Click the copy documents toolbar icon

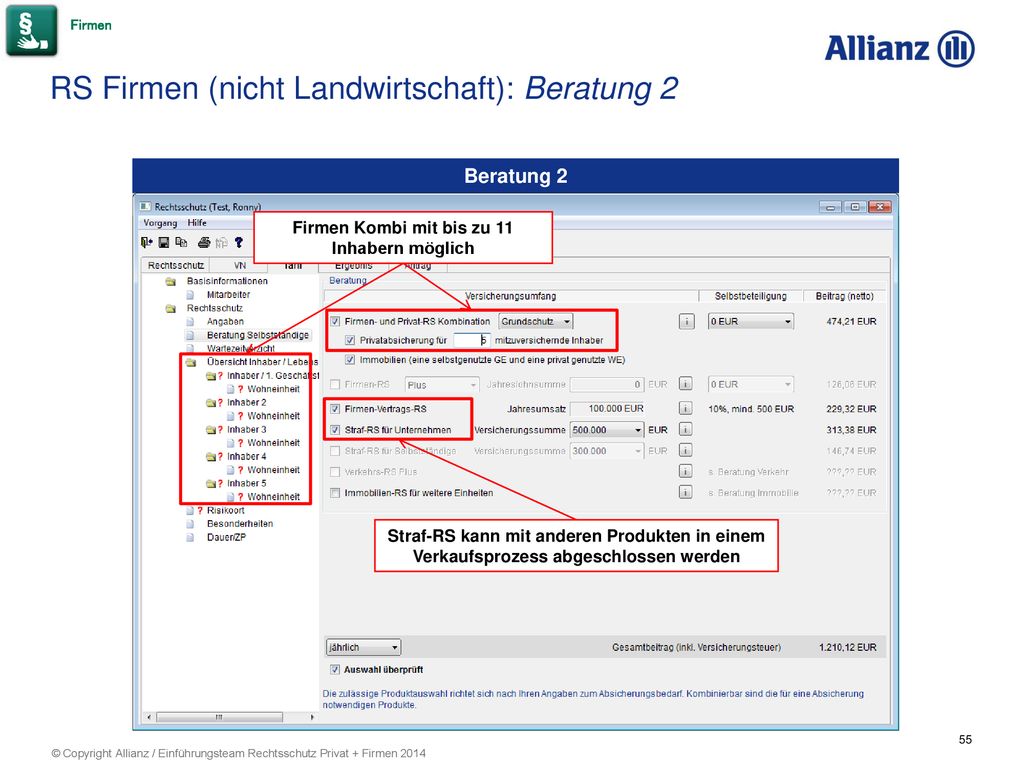(x=181, y=242)
